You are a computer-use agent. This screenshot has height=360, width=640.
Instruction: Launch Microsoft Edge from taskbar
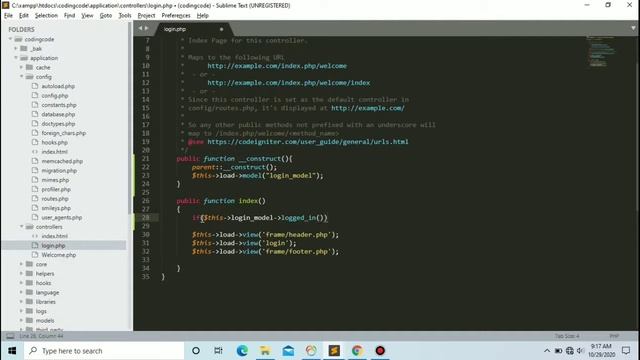click(x=242, y=351)
